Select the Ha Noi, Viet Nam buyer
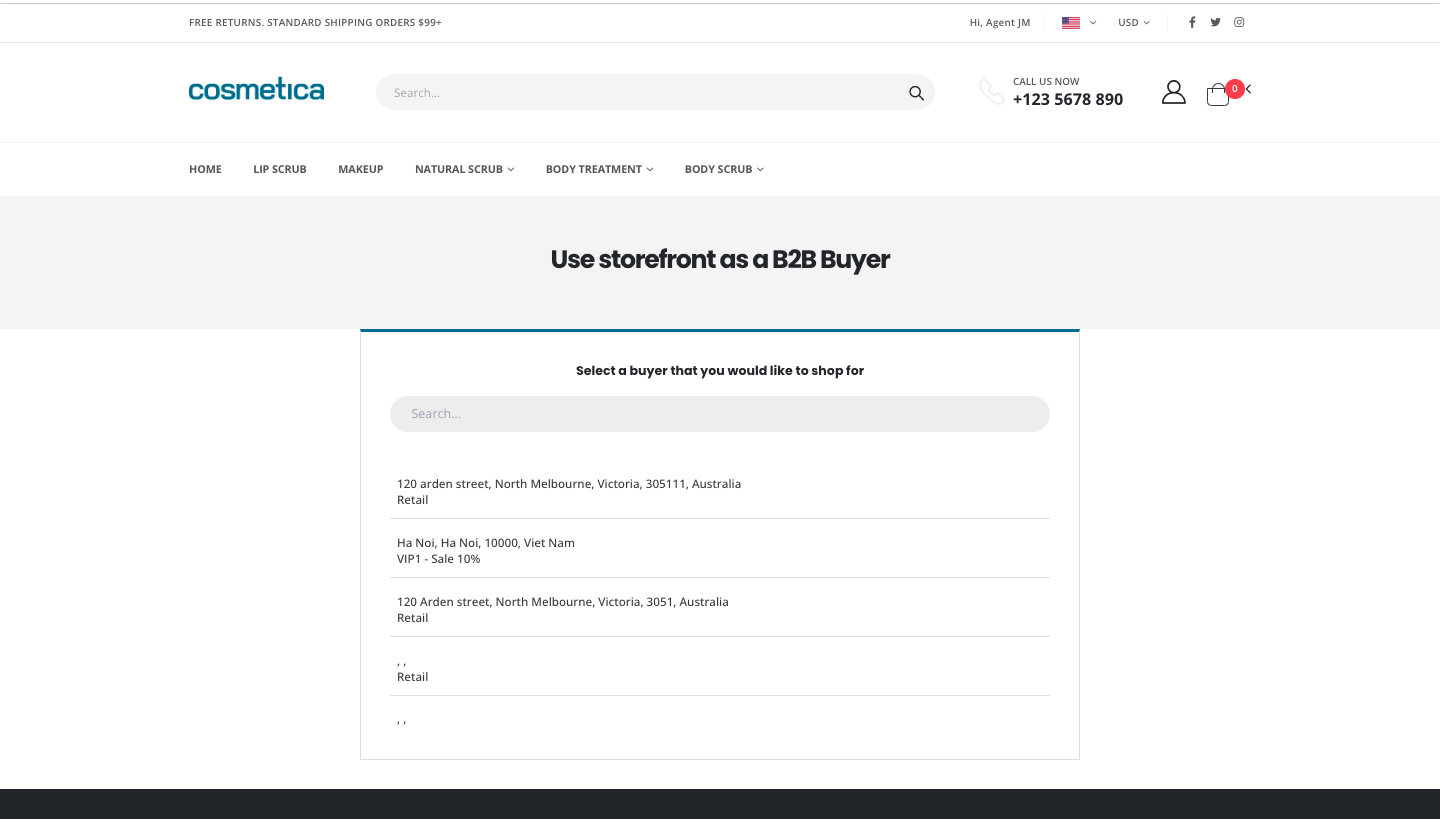This screenshot has width=1440, height=819. [x=486, y=550]
